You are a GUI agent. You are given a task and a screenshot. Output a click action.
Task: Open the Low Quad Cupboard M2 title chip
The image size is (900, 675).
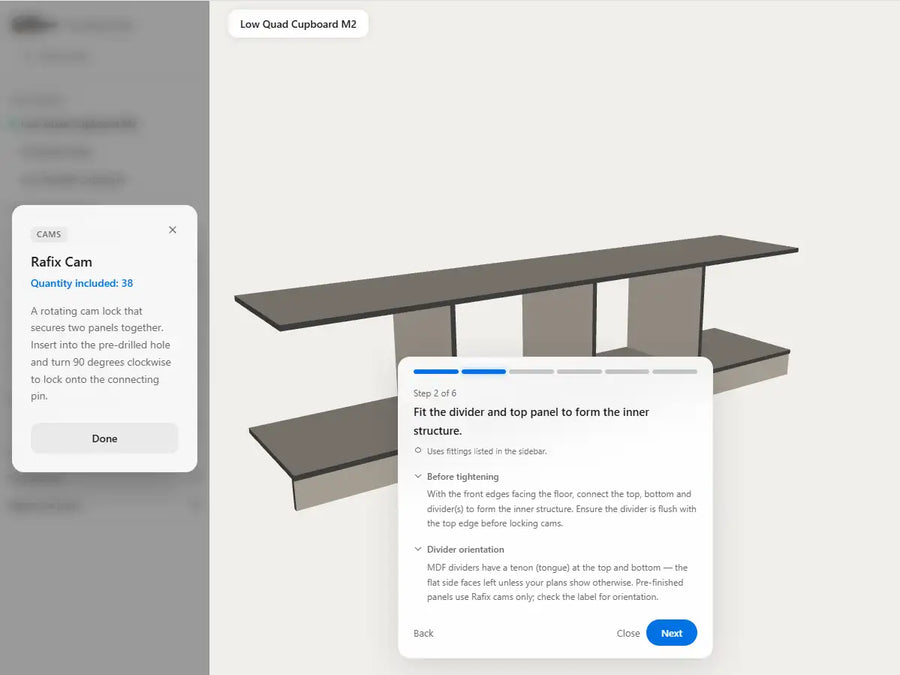click(x=298, y=24)
